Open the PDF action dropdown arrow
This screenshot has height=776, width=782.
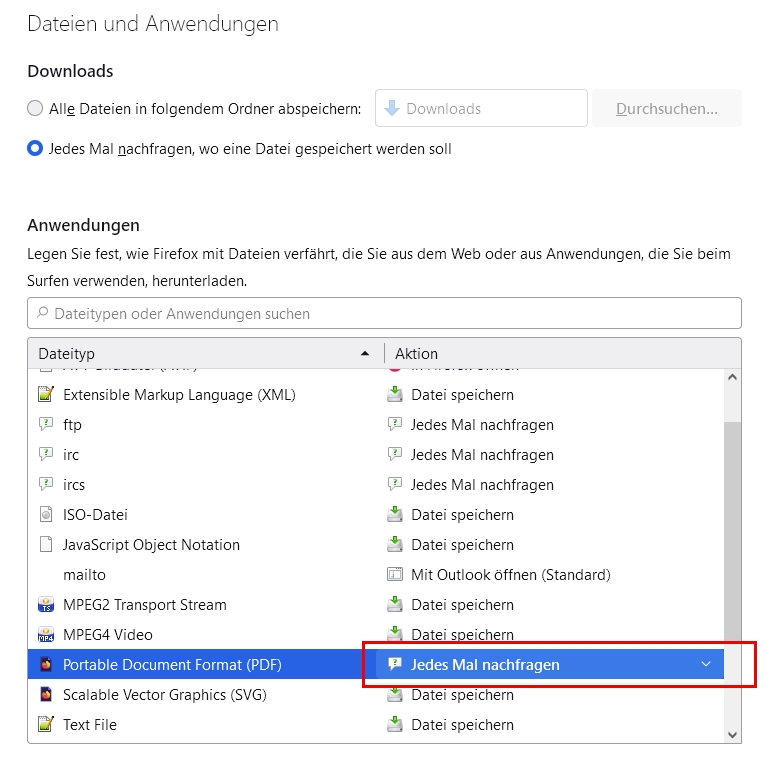click(706, 665)
